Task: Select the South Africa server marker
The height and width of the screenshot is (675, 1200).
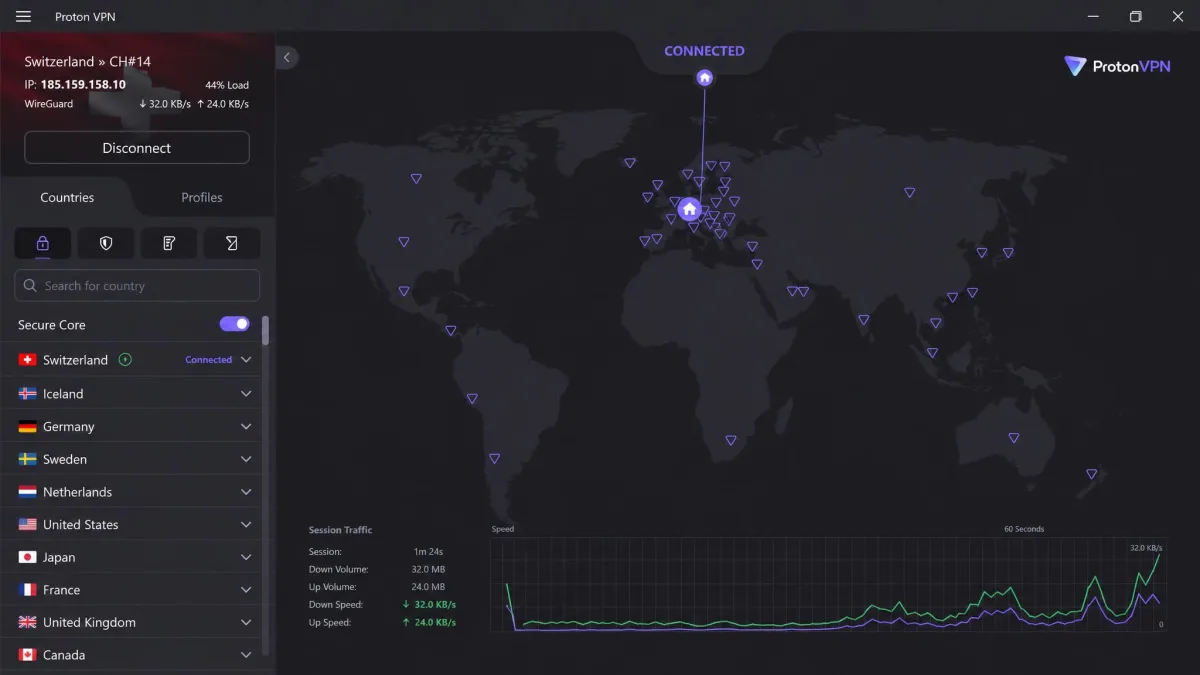Action: pos(731,441)
